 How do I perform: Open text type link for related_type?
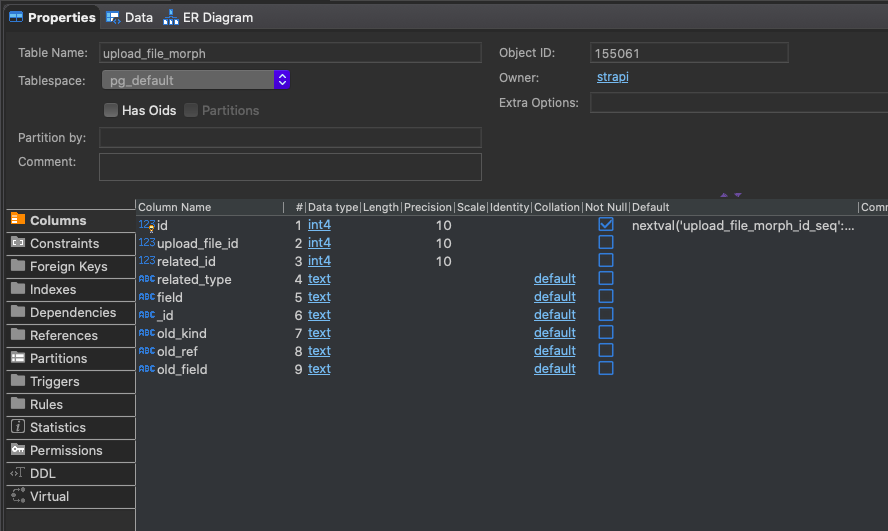[319, 279]
